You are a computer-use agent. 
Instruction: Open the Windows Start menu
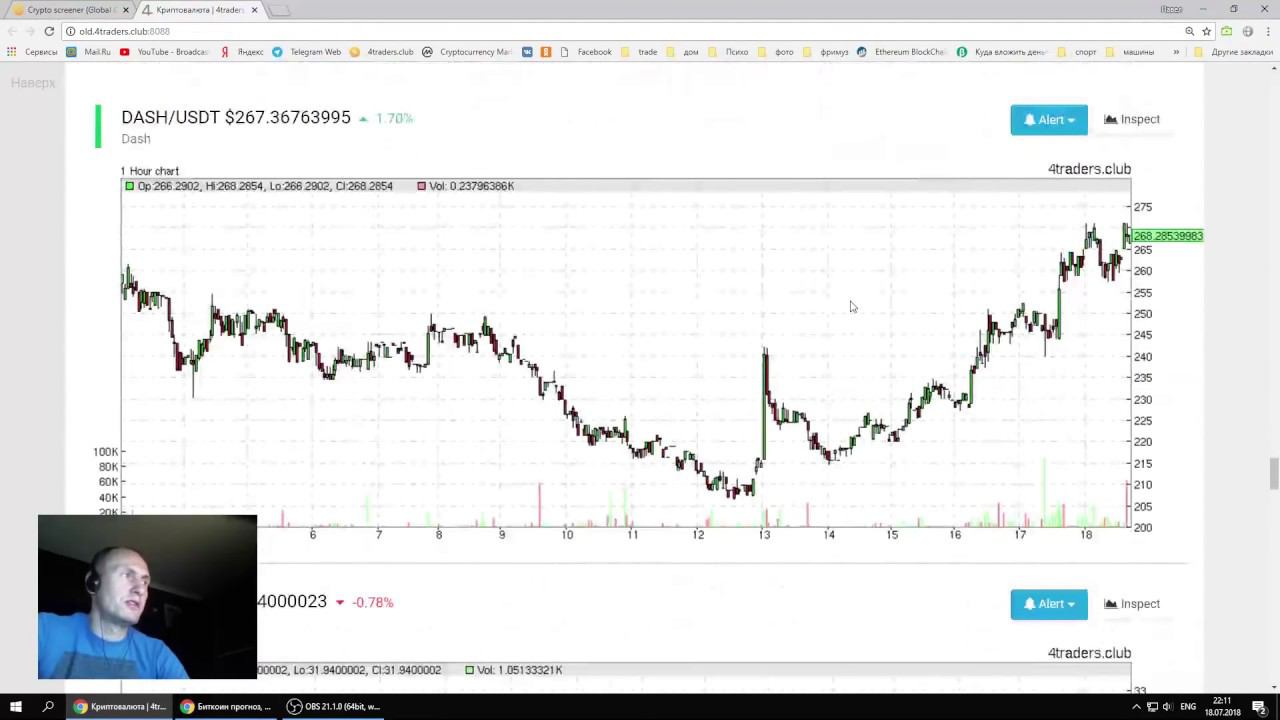click(x=15, y=706)
